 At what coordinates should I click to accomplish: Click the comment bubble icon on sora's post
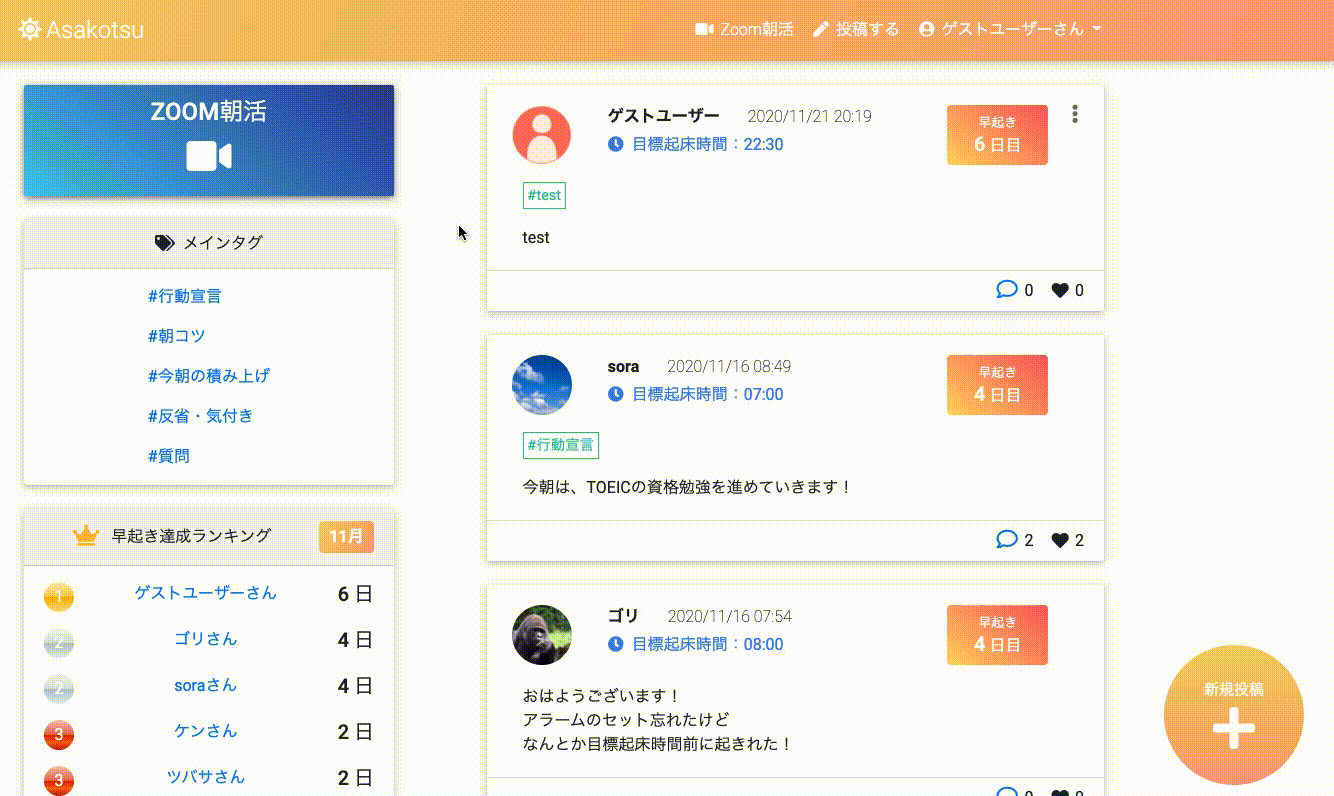tap(1007, 539)
